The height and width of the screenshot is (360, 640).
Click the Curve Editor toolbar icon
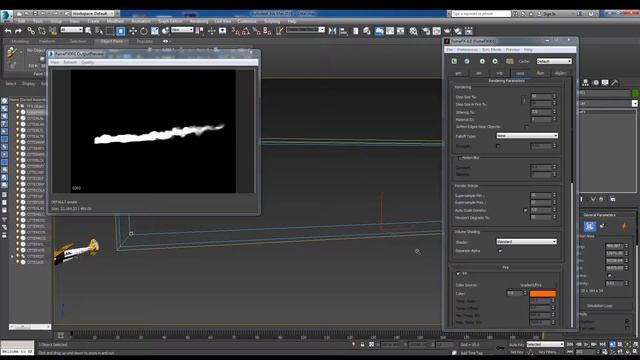point(390,31)
